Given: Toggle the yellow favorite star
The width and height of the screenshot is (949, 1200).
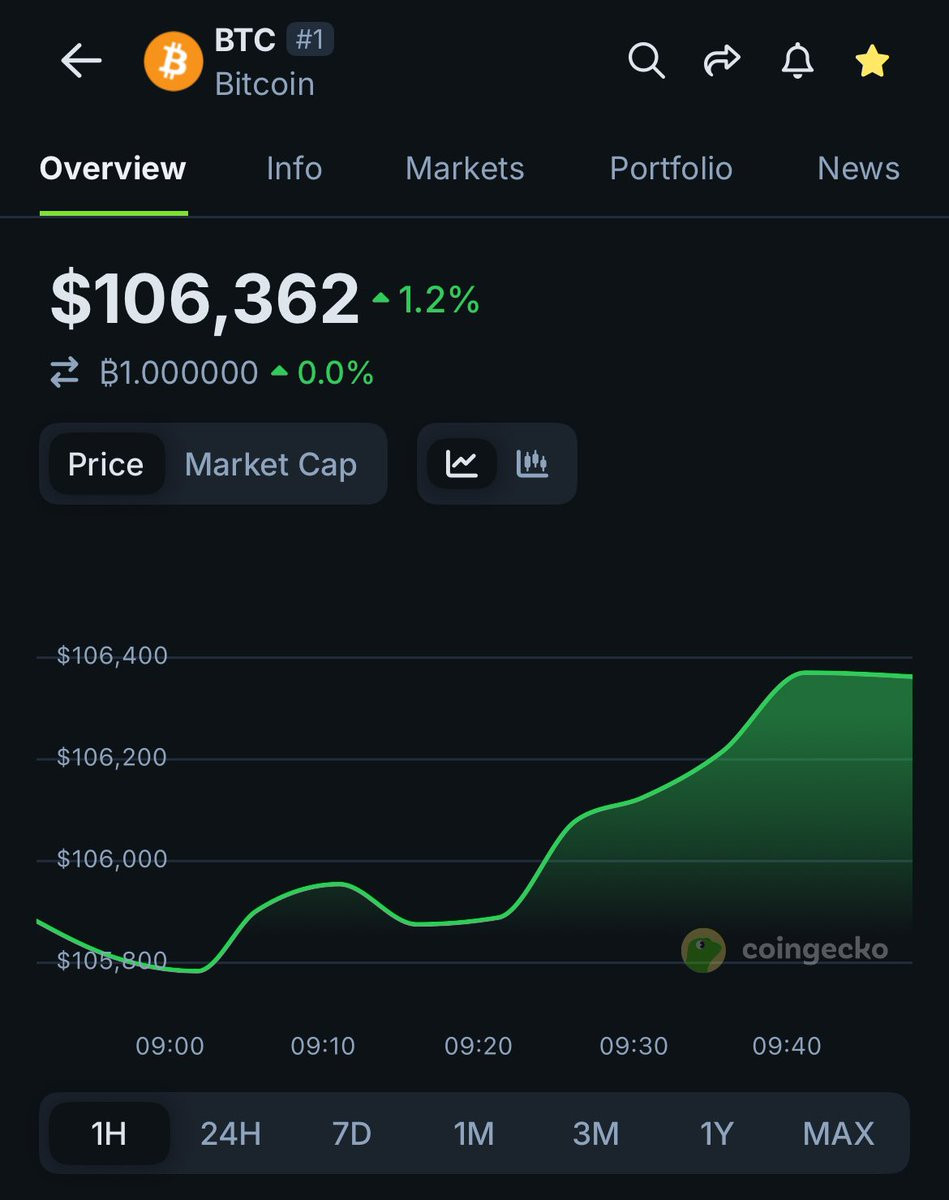Looking at the screenshot, I should tap(872, 61).
